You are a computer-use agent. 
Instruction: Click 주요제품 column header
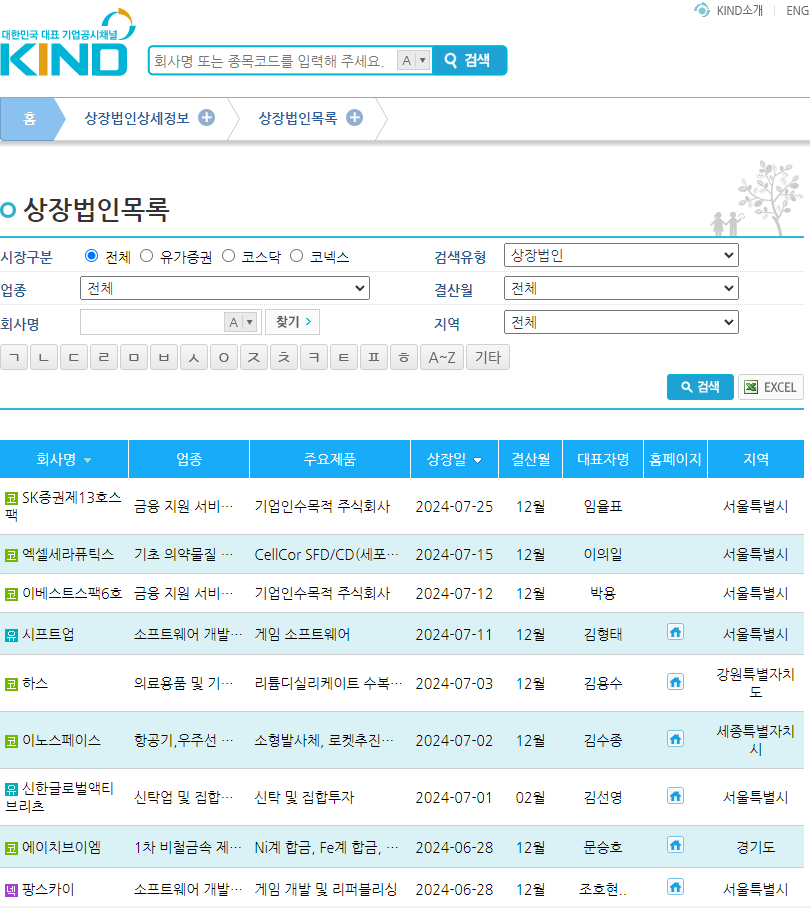click(329, 459)
